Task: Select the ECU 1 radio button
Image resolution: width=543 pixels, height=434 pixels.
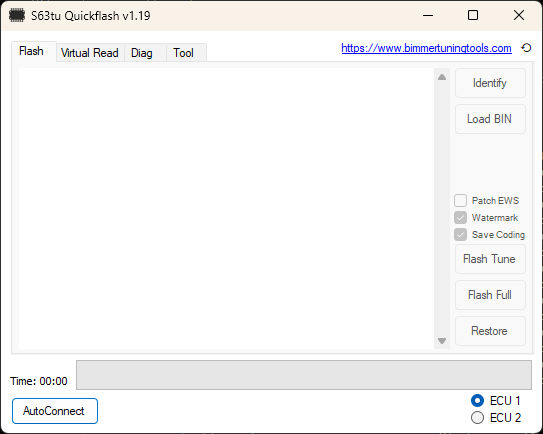Action: point(477,401)
